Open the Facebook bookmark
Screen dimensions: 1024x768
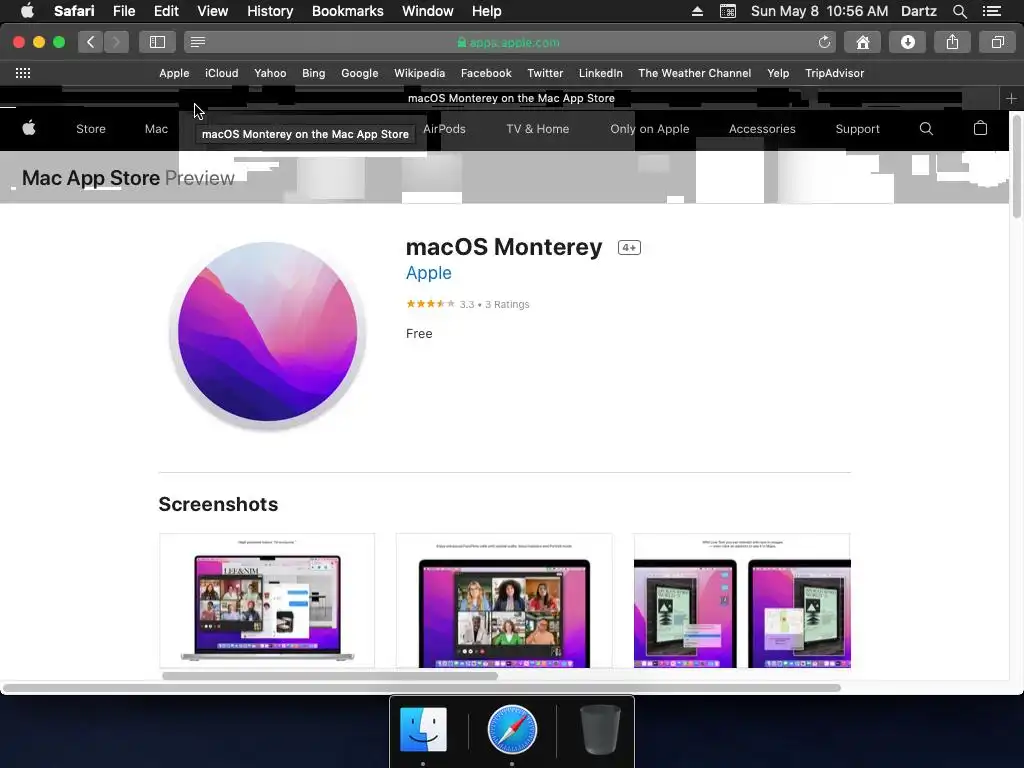pyautogui.click(x=486, y=73)
